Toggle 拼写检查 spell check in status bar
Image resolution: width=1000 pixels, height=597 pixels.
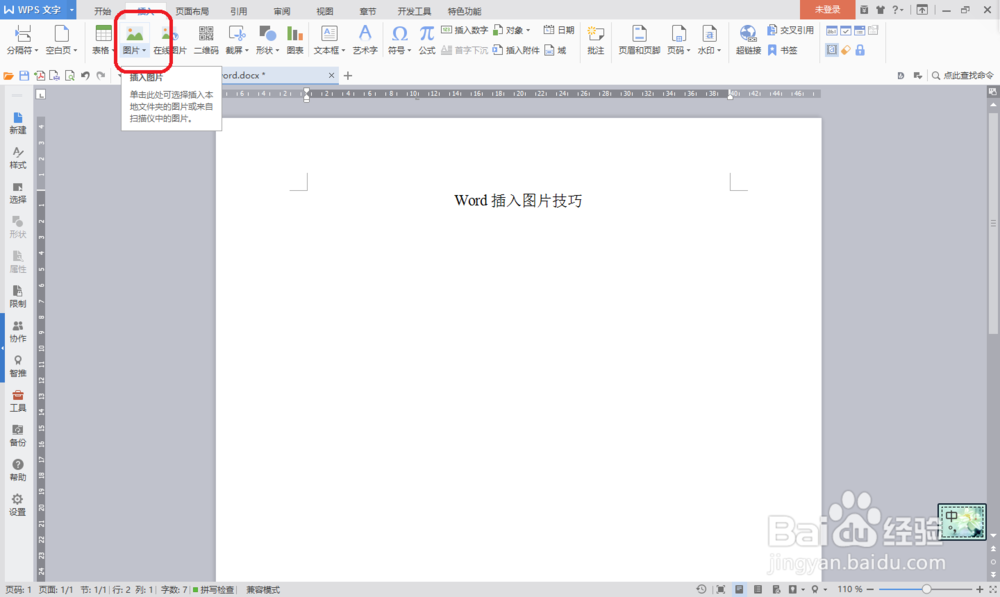coord(213,590)
